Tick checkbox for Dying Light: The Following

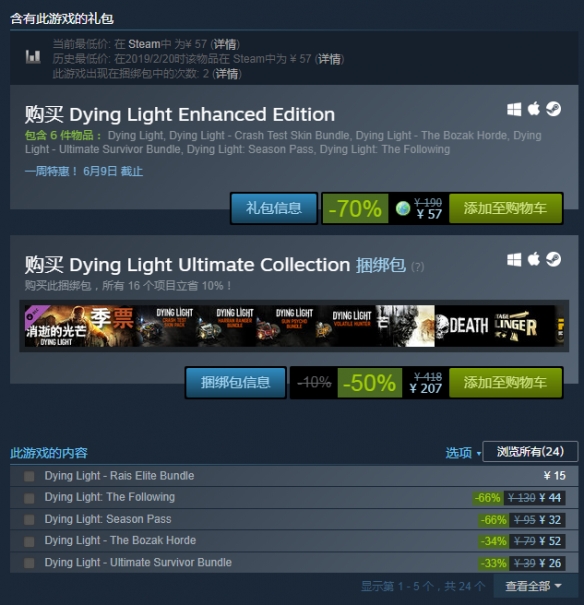click(x=29, y=499)
